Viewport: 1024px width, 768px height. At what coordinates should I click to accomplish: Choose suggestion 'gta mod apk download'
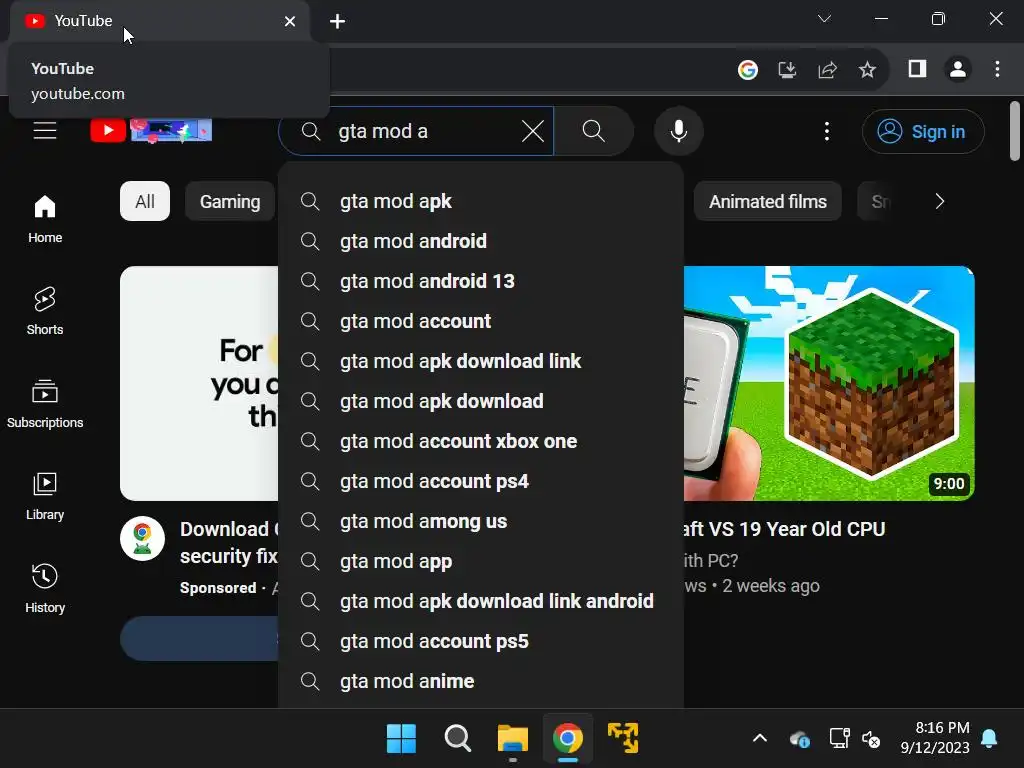[481, 401]
